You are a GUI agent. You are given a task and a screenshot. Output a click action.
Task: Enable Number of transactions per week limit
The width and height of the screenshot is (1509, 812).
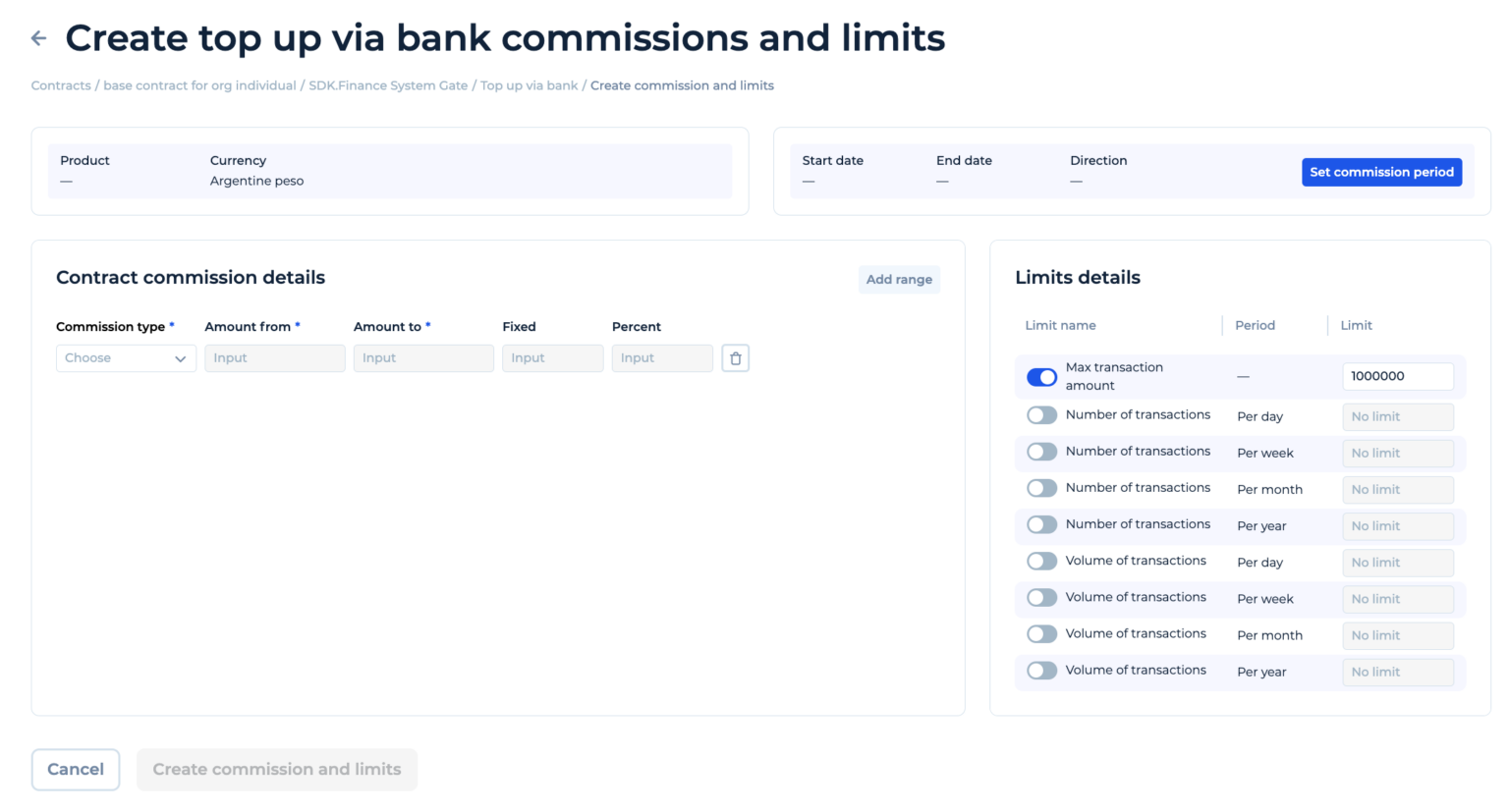[1041, 451]
